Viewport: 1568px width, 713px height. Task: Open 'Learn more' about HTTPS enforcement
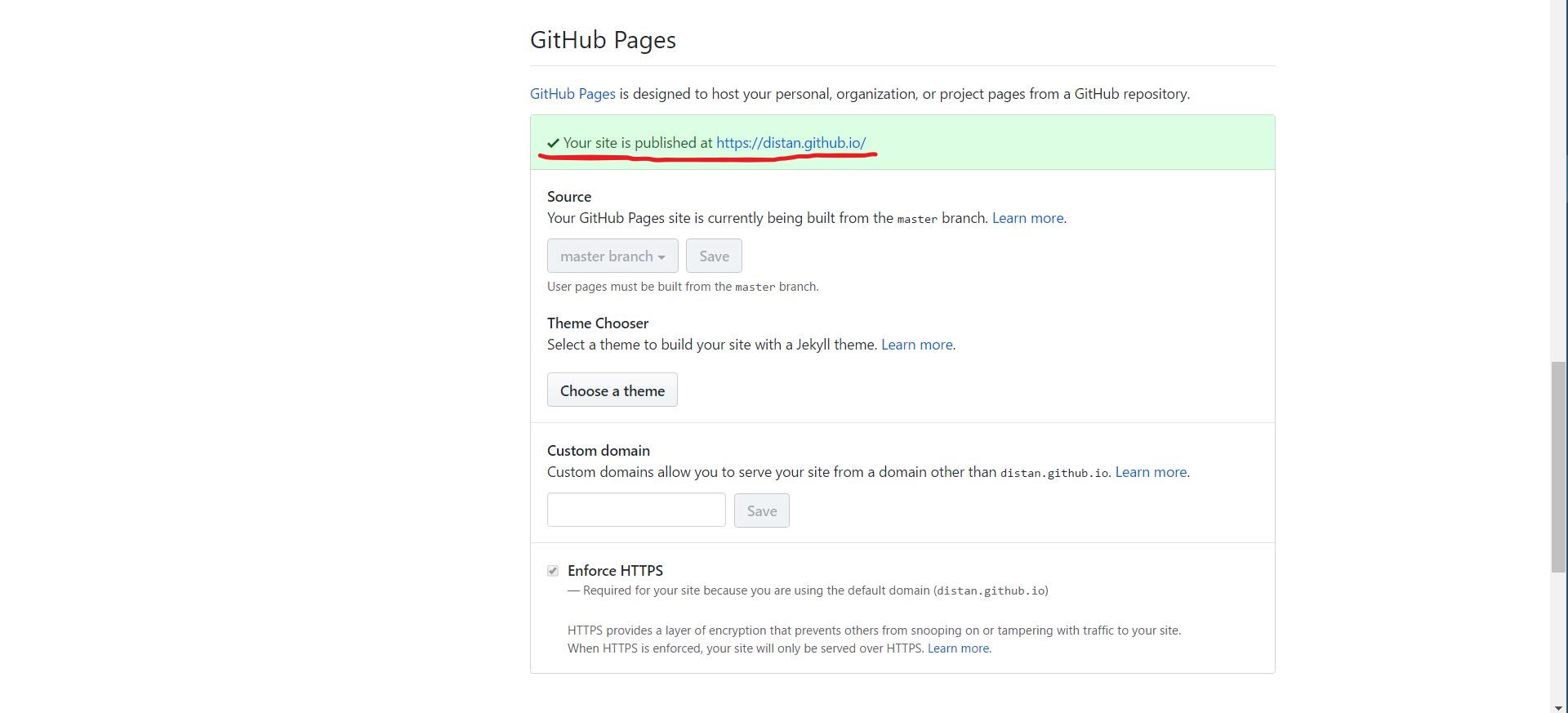point(958,648)
